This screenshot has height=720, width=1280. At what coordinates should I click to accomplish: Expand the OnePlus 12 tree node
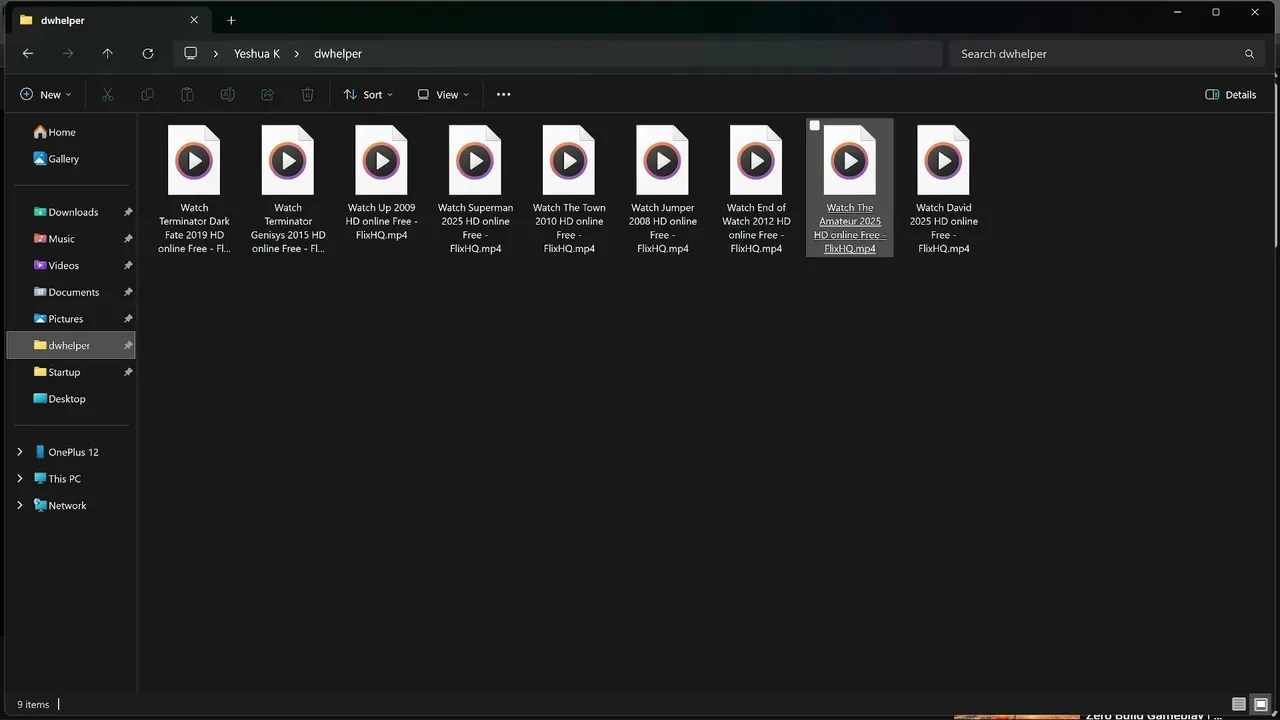coord(19,452)
